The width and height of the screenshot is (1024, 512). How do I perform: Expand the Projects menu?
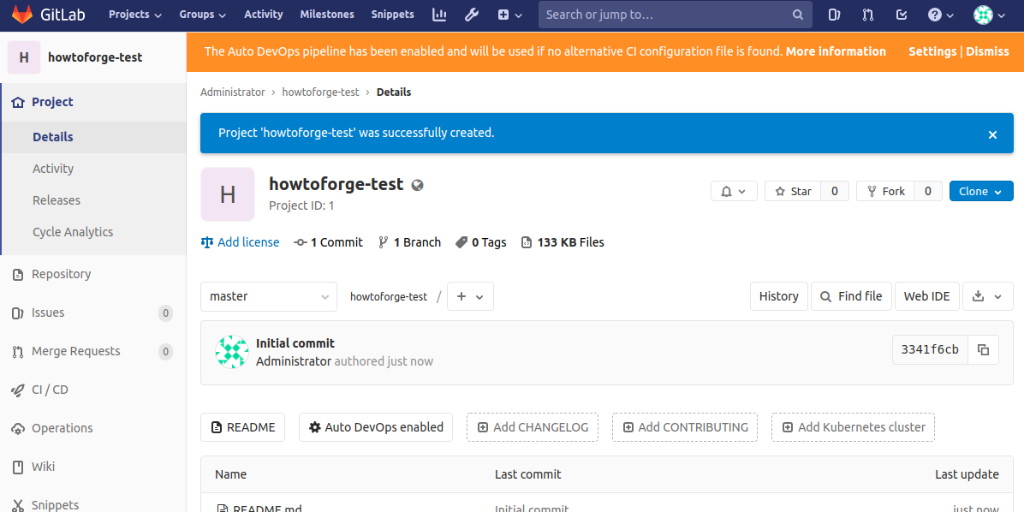135,14
